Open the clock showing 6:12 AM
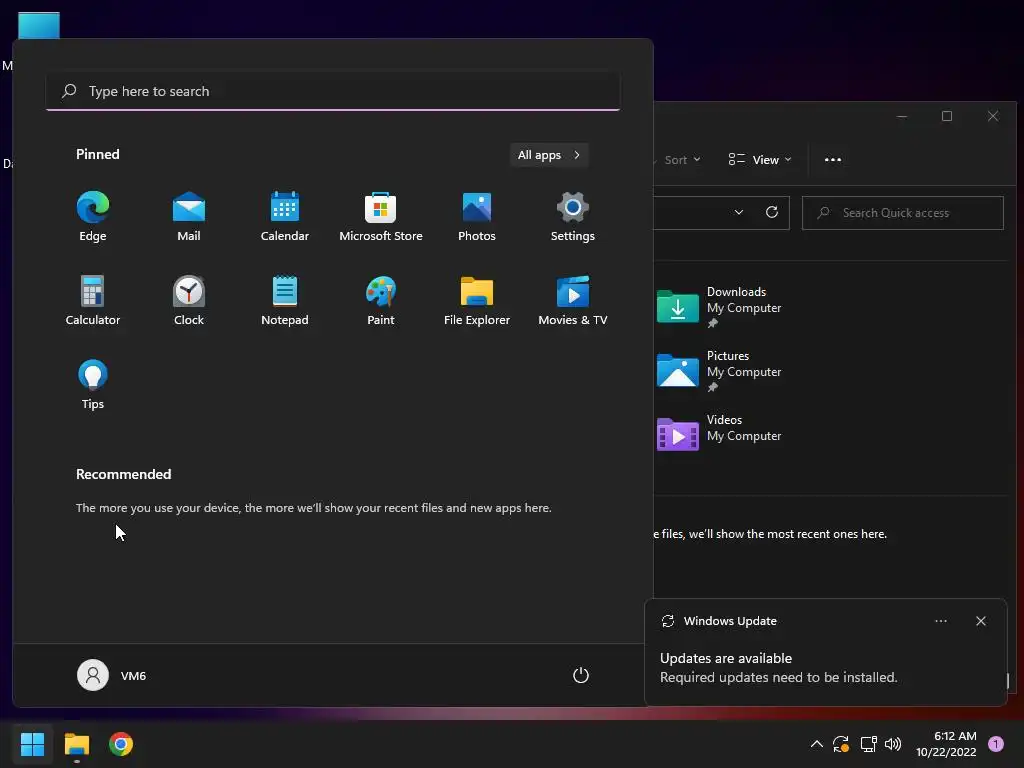Image resolution: width=1024 pixels, height=768 pixels. click(946, 744)
